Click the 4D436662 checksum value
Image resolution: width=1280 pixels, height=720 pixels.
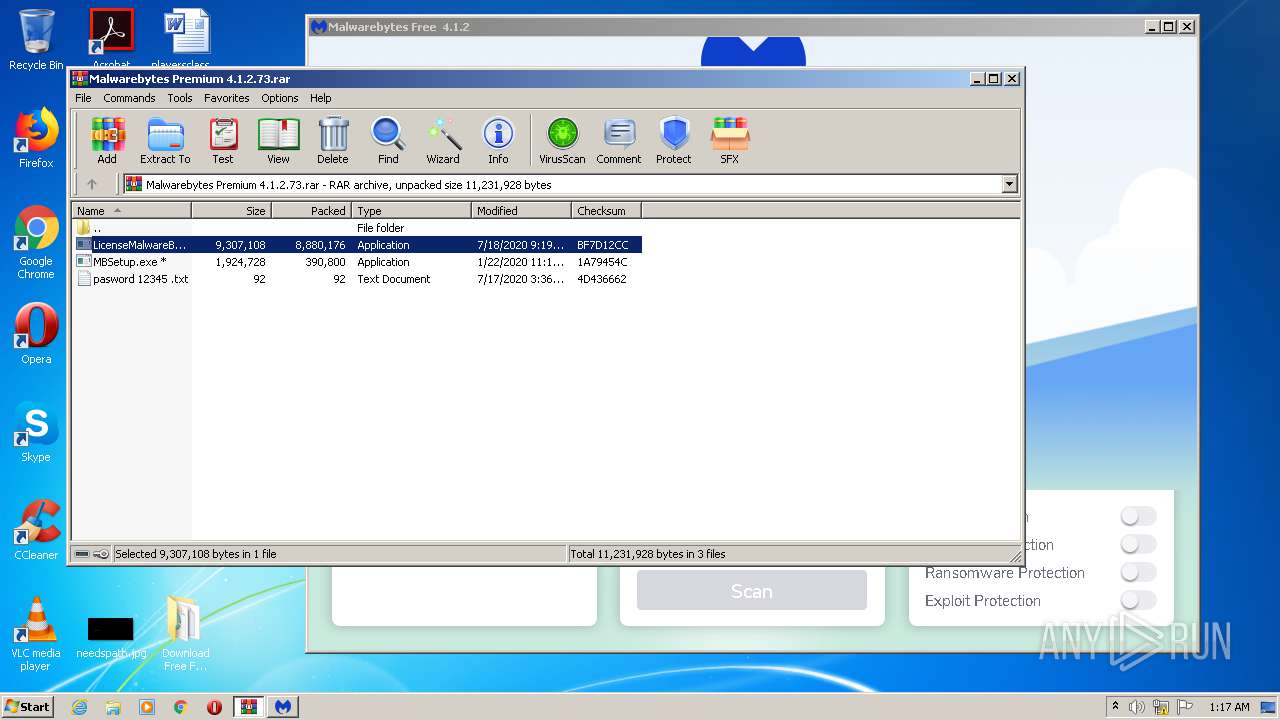tap(602, 279)
